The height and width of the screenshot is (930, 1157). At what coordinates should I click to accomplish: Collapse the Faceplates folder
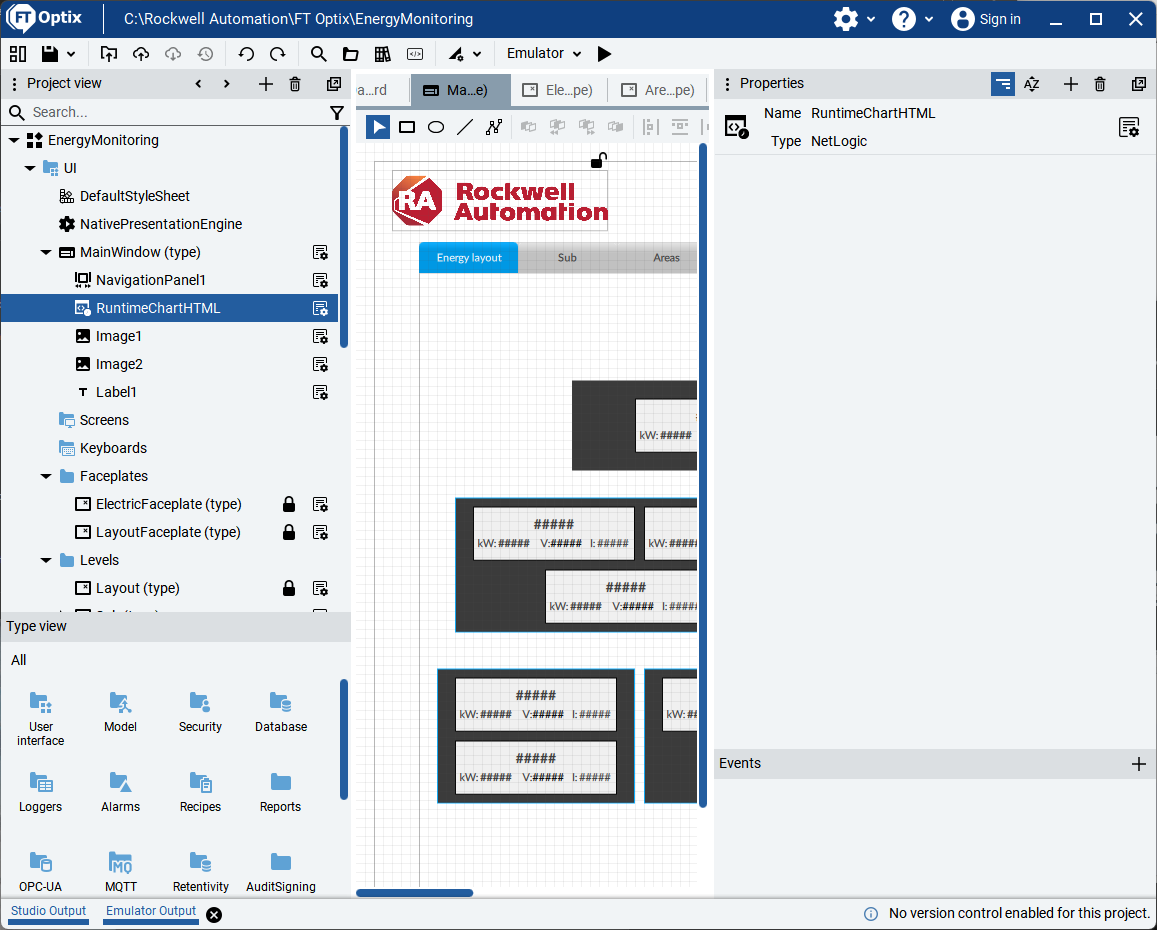(x=46, y=477)
